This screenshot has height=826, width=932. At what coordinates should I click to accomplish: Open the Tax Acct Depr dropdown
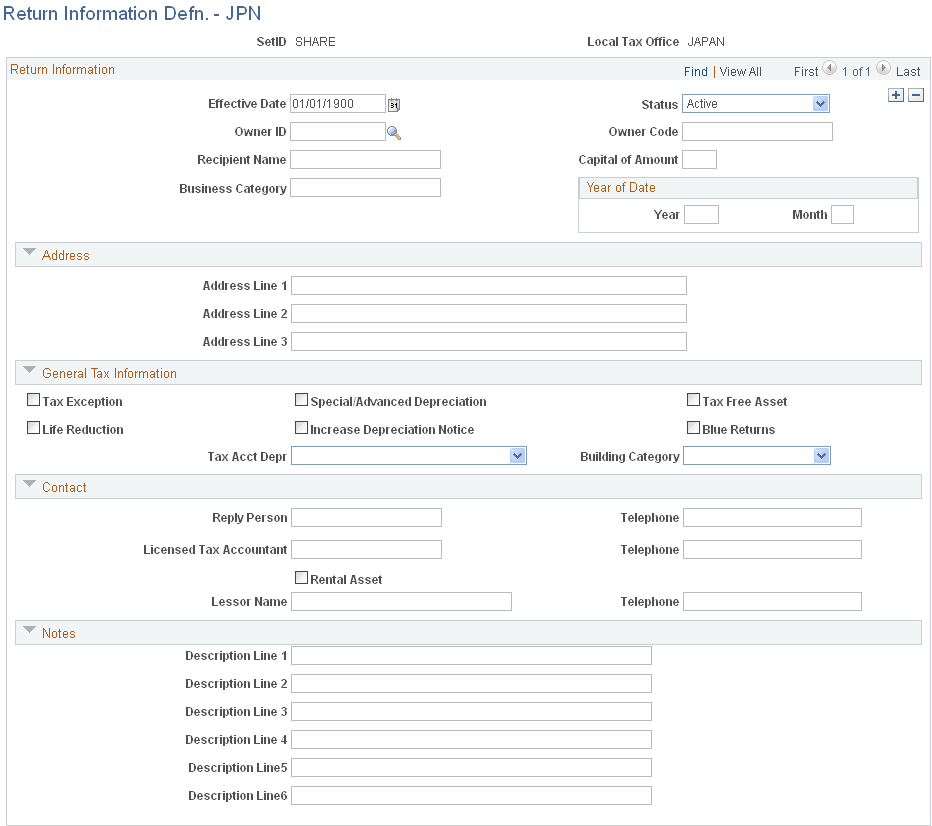pos(518,455)
